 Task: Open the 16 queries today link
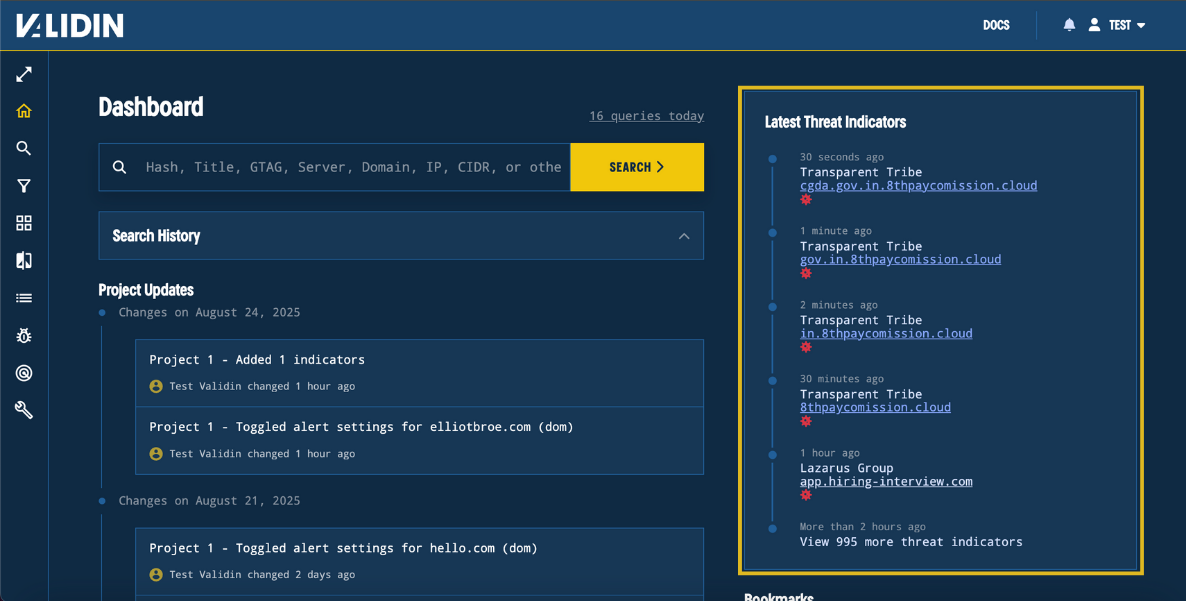click(646, 116)
